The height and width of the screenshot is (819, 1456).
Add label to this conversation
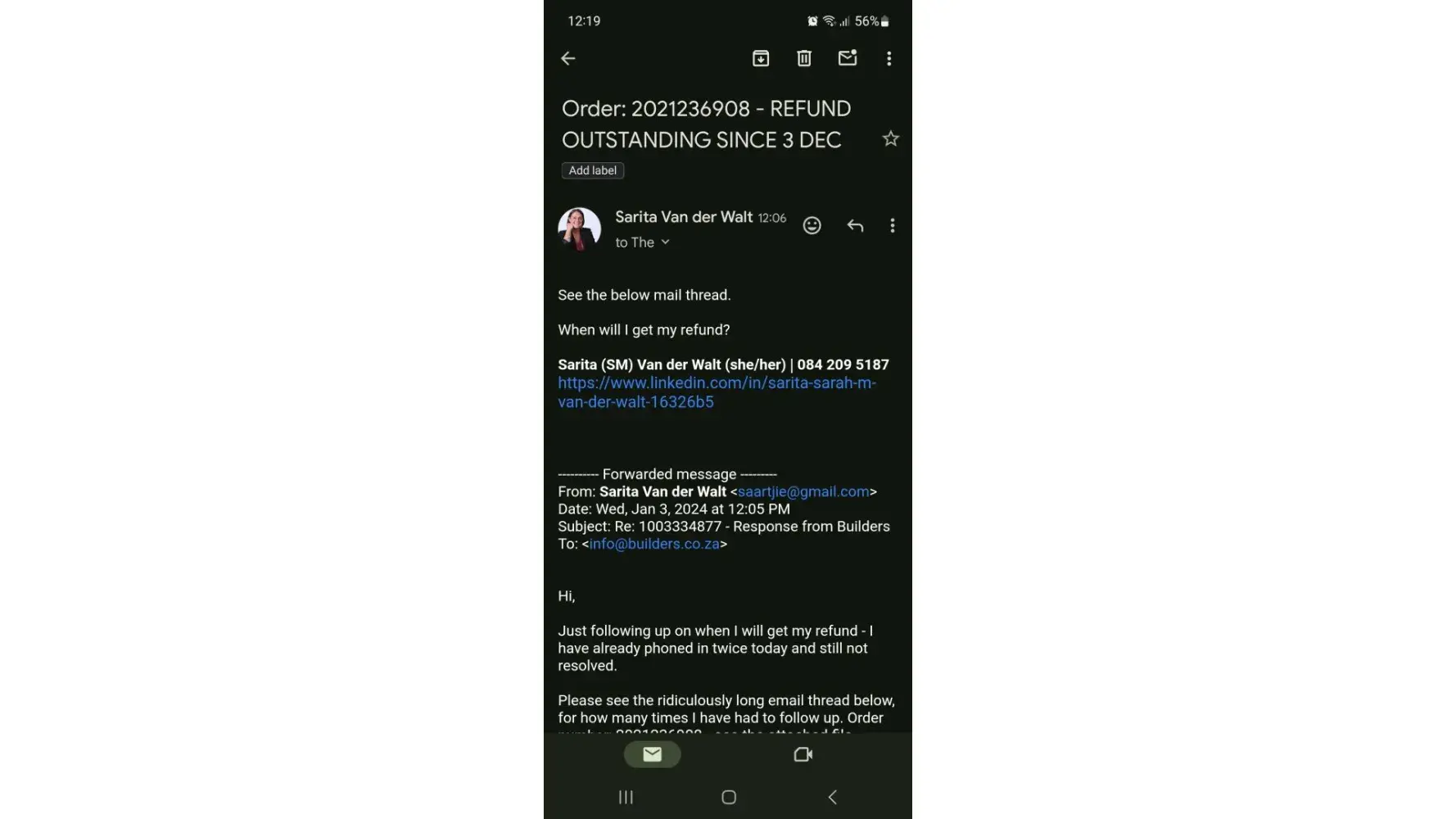pos(593,170)
